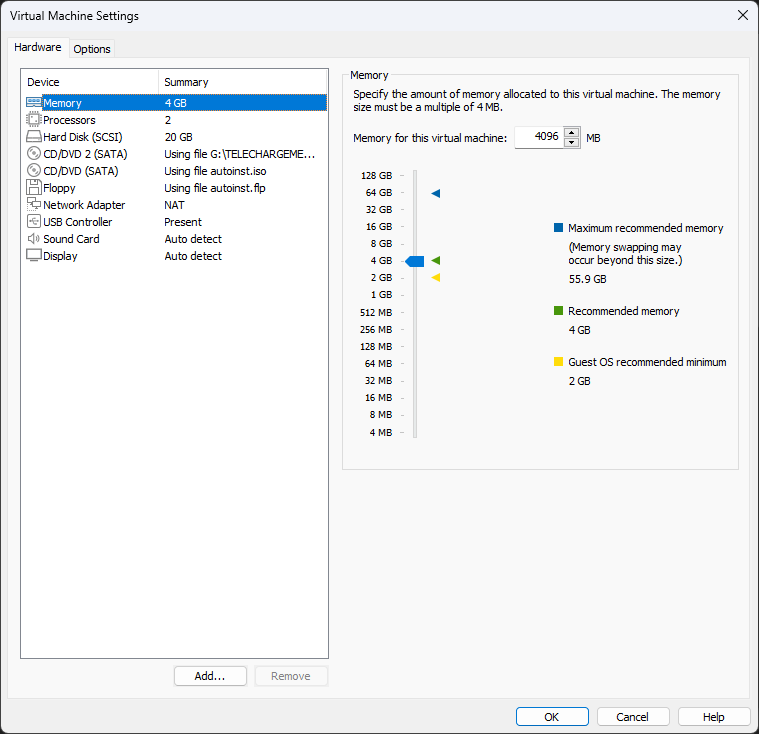The height and width of the screenshot is (734, 759).
Task: Click the memory size input field
Action: pyautogui.click(x=539, y=138)
